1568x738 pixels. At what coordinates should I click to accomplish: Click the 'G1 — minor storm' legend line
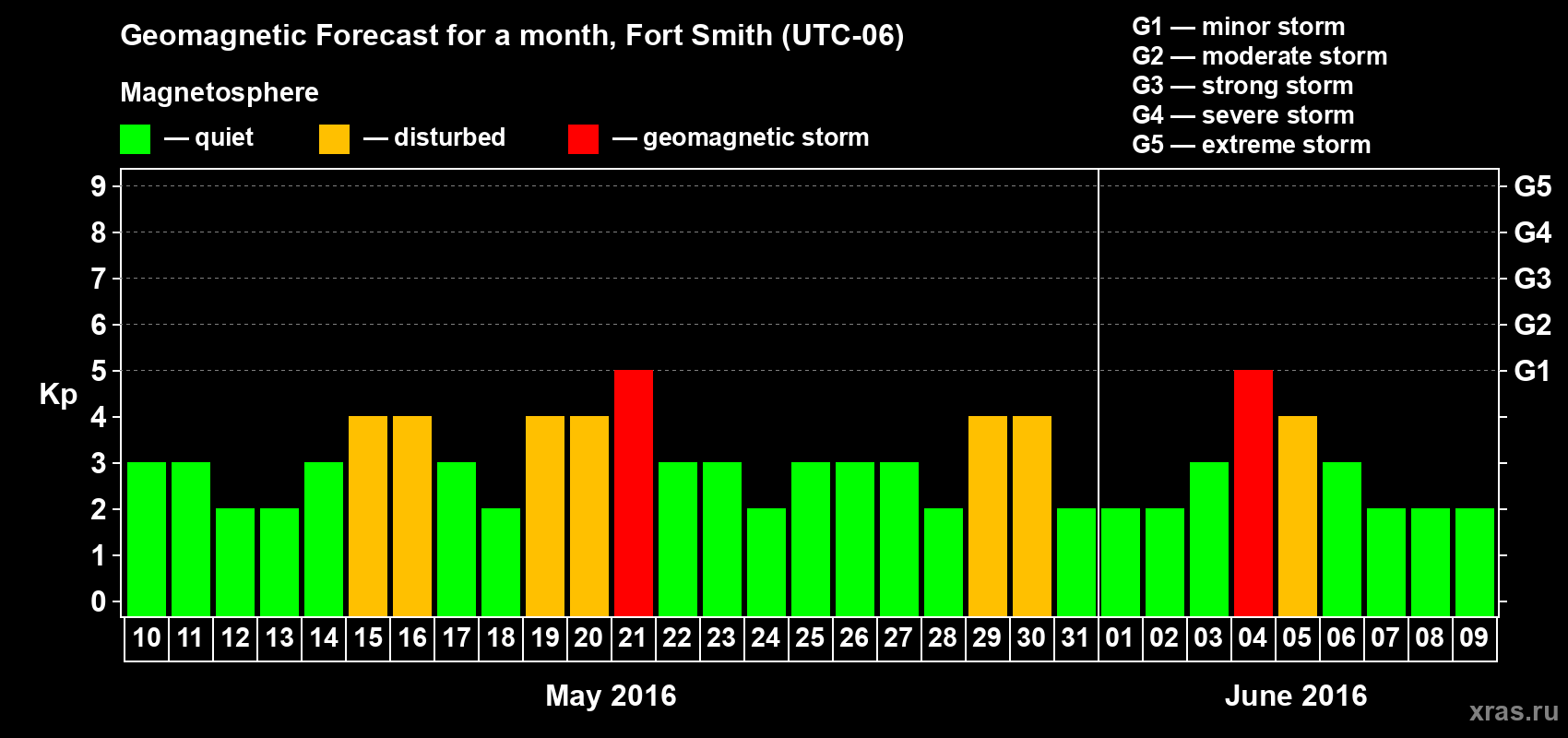(1239, 27)
